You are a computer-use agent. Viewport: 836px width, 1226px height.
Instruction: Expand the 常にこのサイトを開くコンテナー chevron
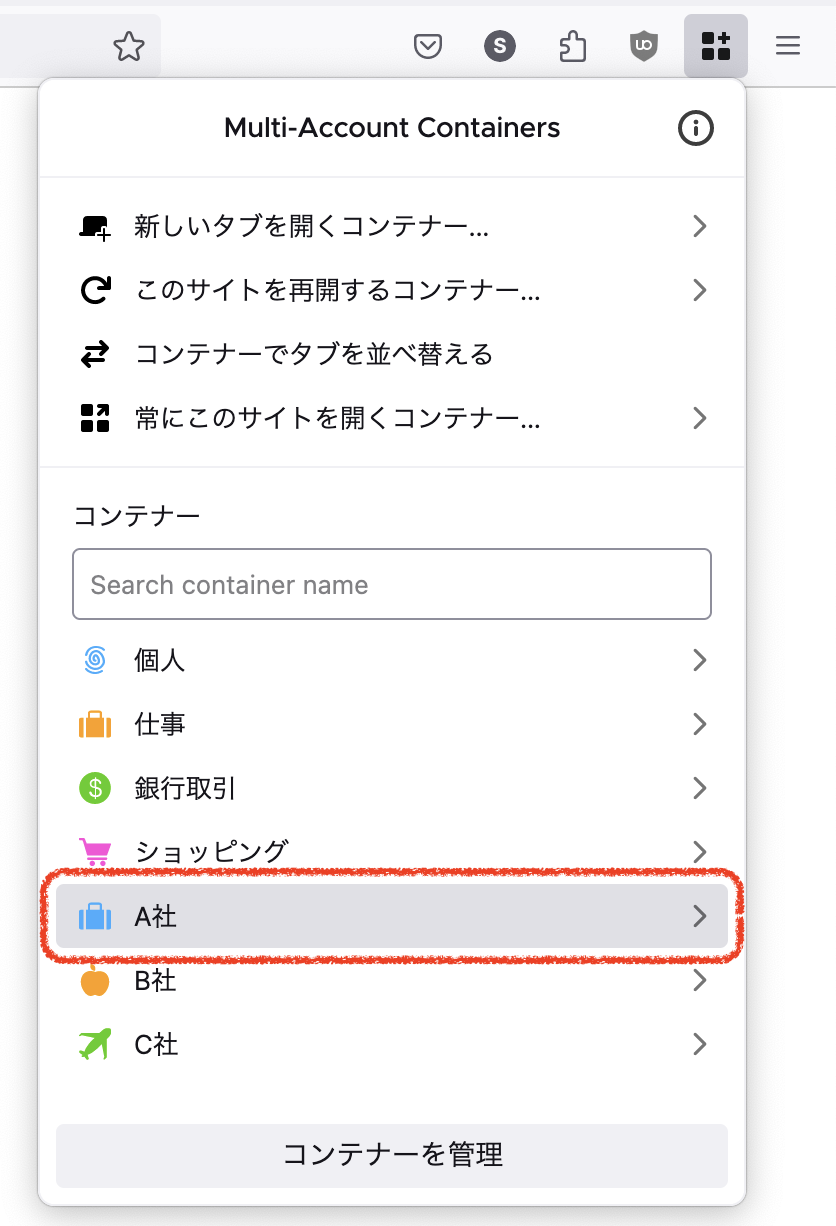pos(700,418)
